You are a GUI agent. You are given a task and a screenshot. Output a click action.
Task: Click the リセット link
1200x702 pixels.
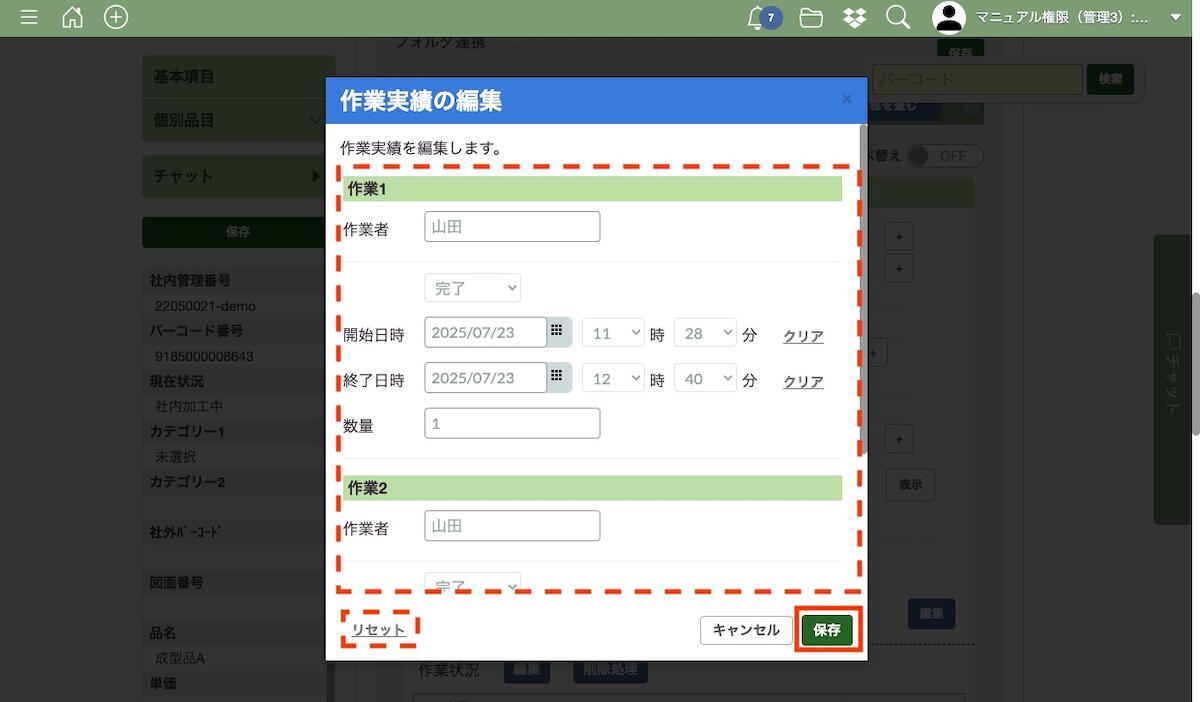pyautogui.click(x=378, y=629)
